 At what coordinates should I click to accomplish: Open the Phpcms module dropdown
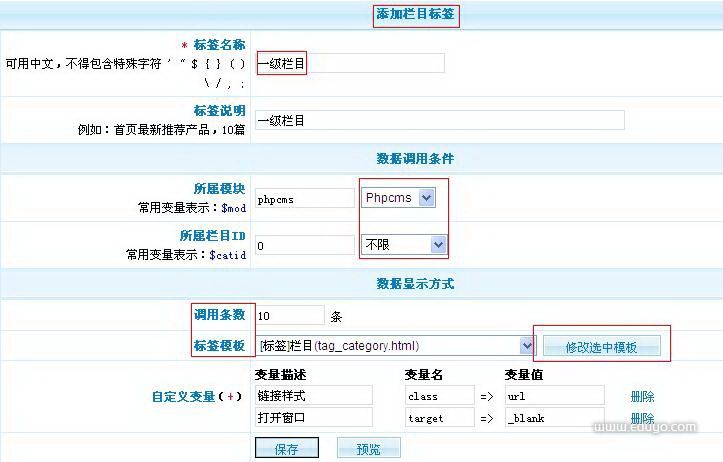tap(399, 198)
